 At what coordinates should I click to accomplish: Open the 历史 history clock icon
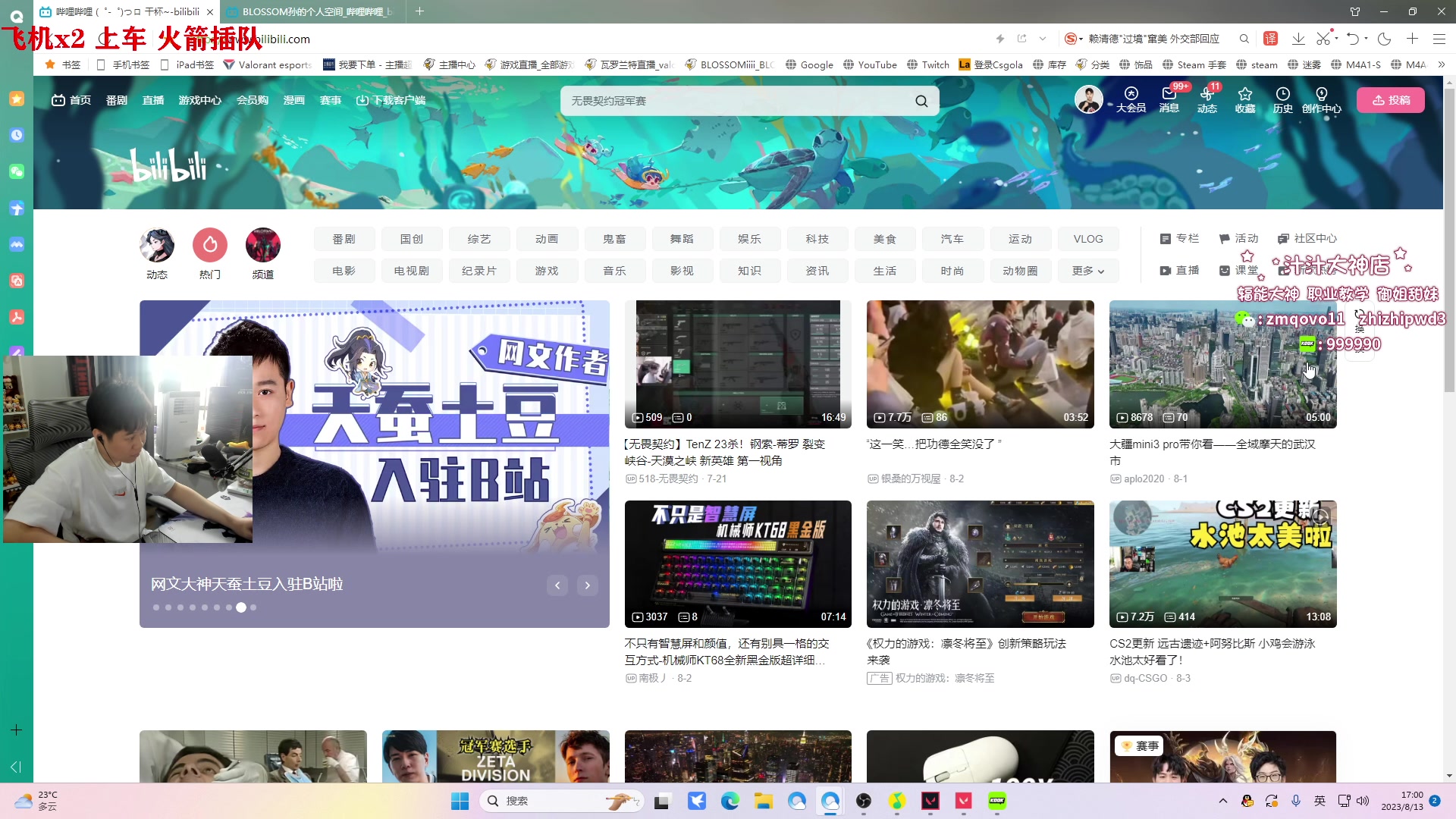click(1282, 99)
